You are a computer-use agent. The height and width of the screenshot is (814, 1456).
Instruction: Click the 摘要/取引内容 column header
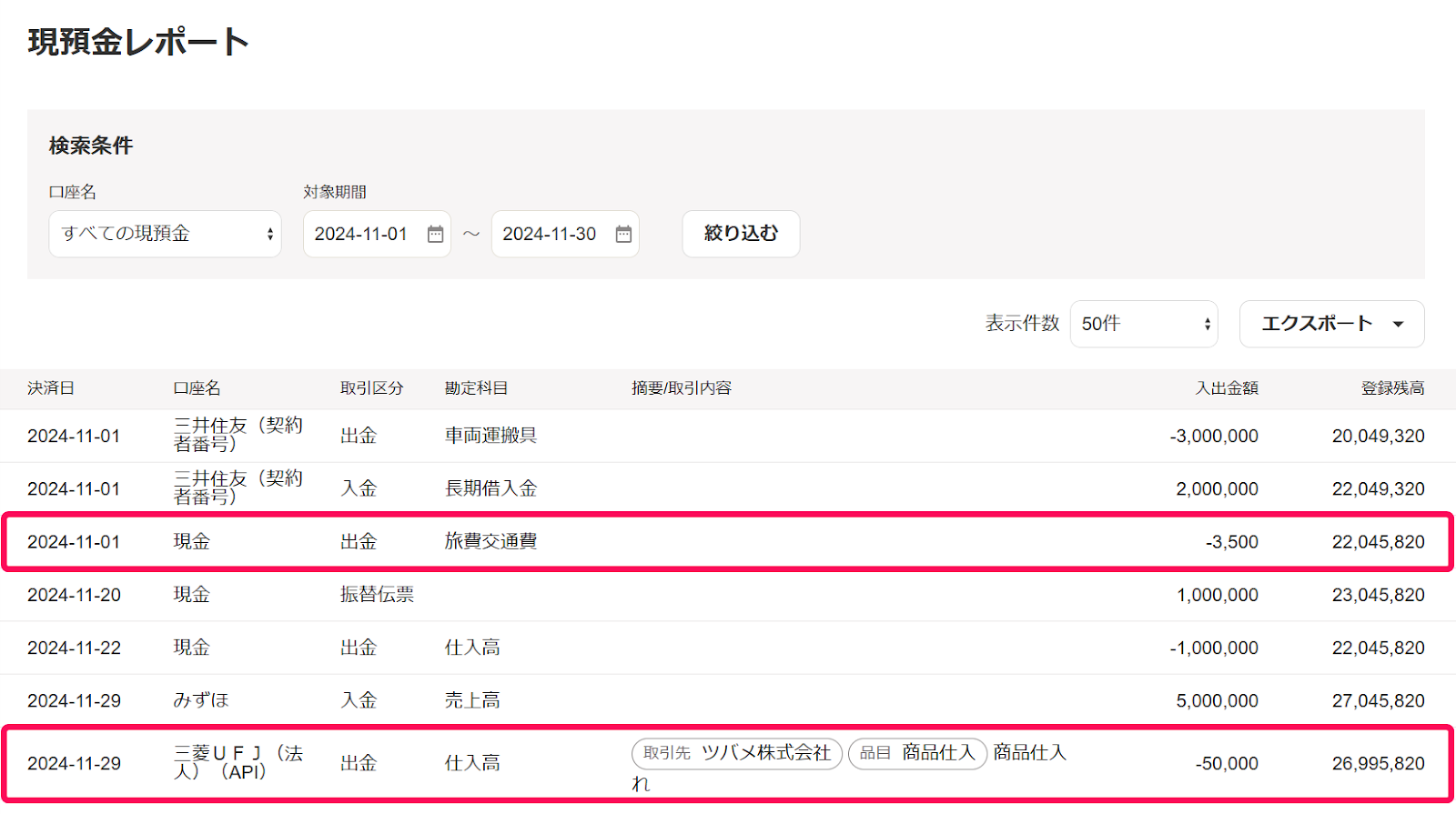682,388
